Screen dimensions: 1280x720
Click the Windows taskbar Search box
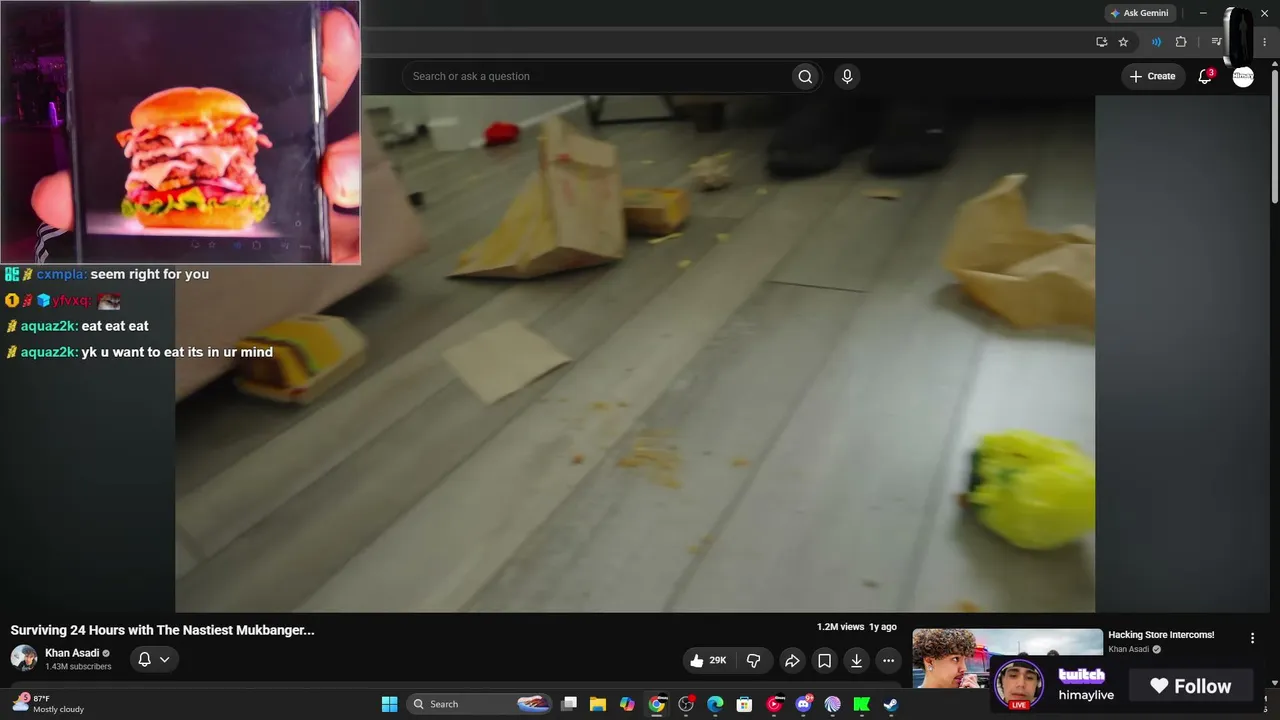click(481, 704)
